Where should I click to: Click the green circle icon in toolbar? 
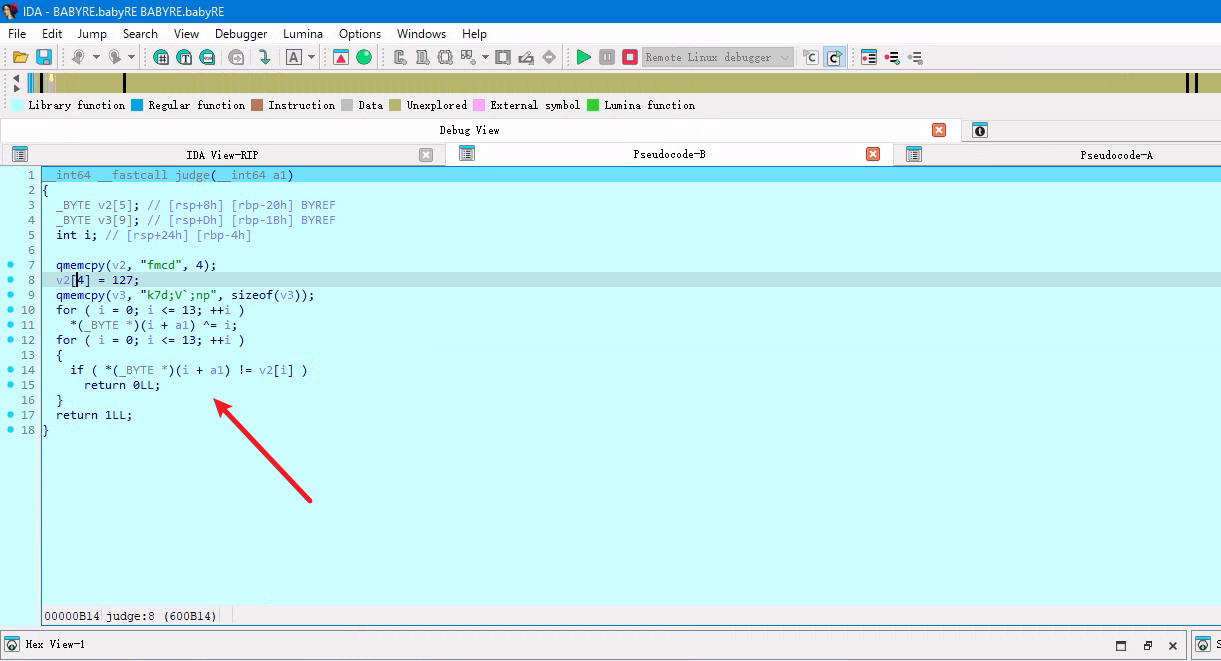pyautogui.click(x=364, y=58)
